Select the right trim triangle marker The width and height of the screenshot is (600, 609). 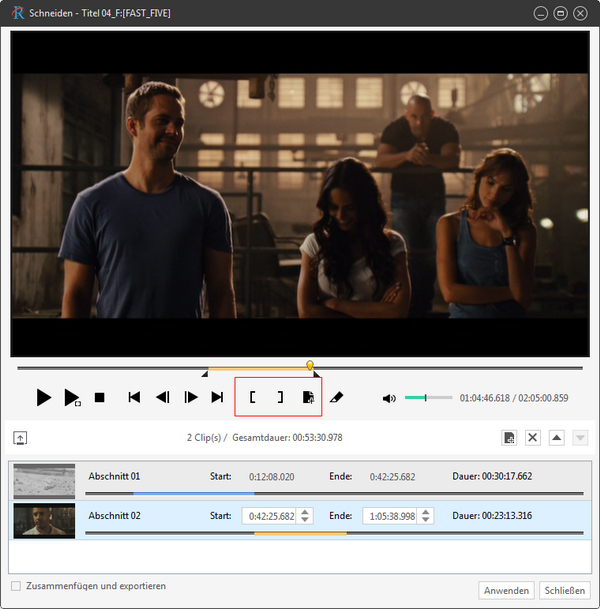coord(317,374)
